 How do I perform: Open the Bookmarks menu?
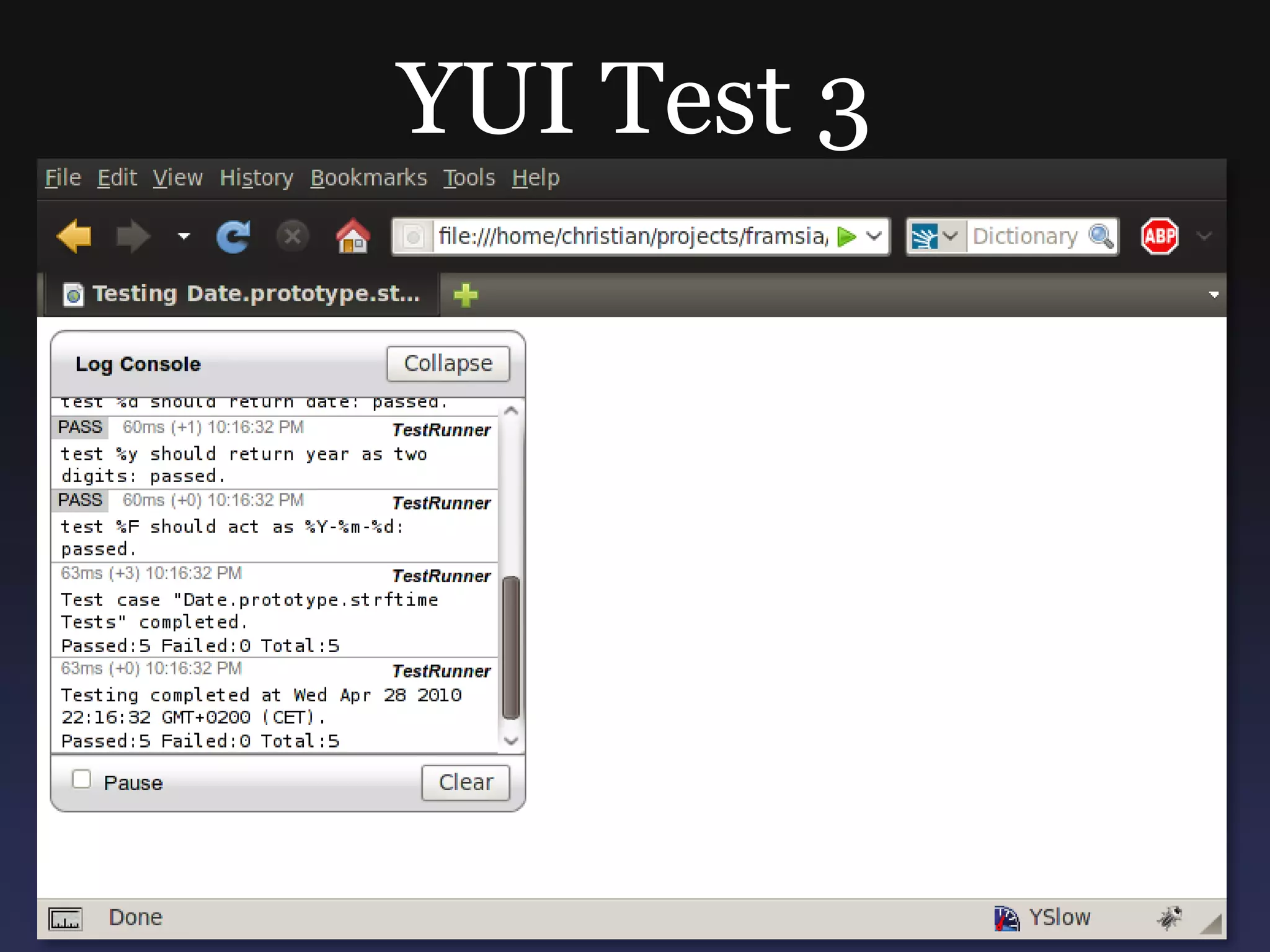coord(368,178)
